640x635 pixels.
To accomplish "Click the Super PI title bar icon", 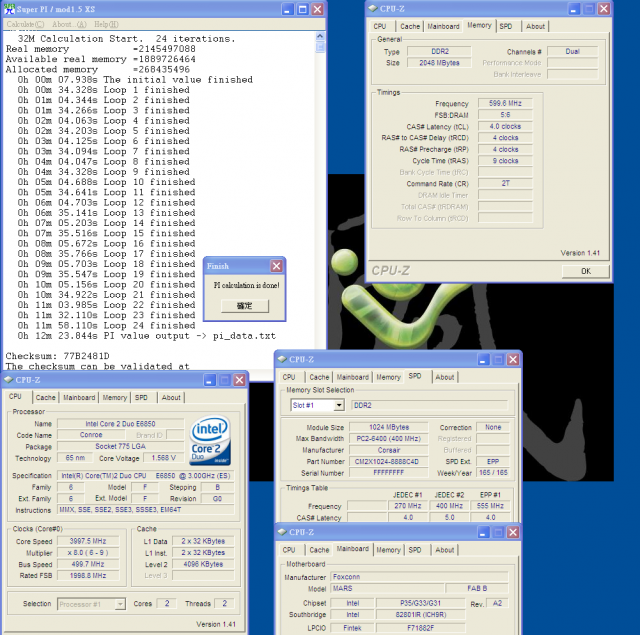I will pos(9,9).
